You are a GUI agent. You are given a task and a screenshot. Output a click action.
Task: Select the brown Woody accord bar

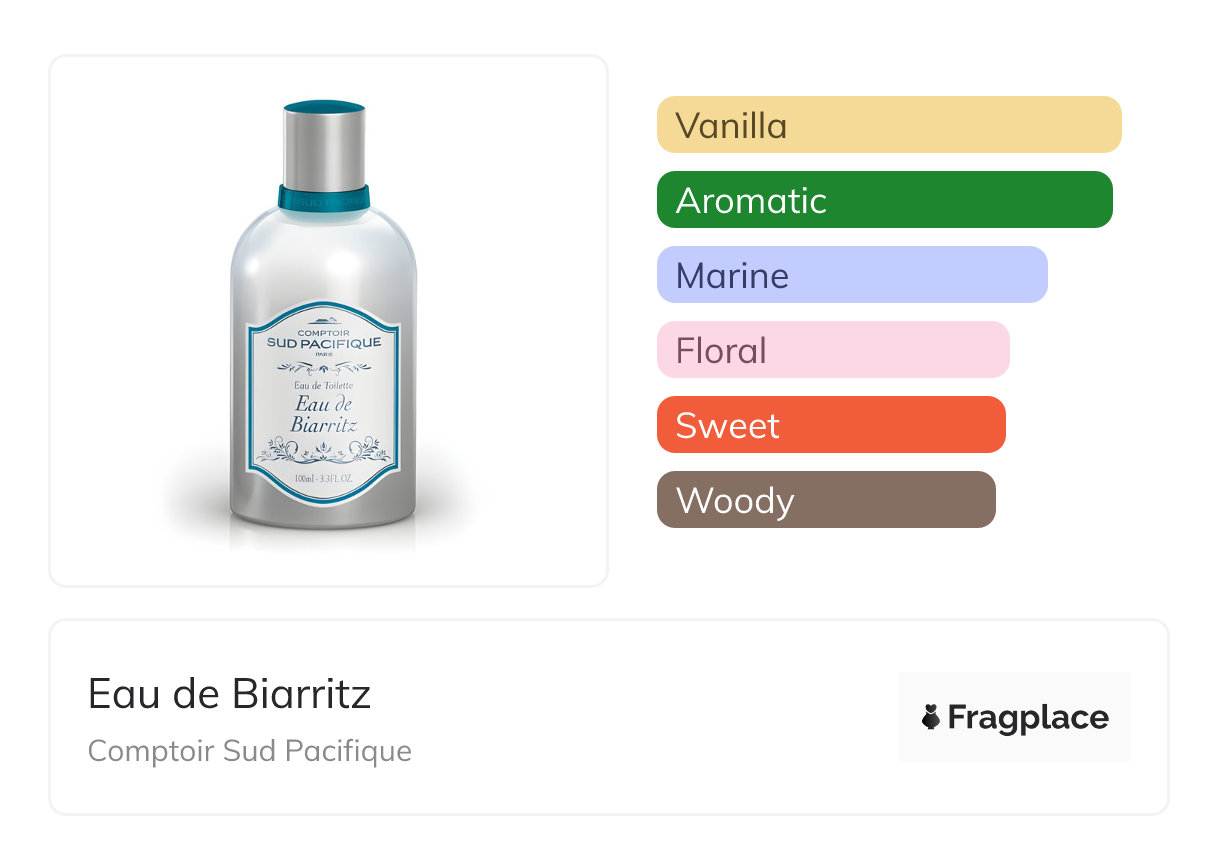click(x=825, y=500)
